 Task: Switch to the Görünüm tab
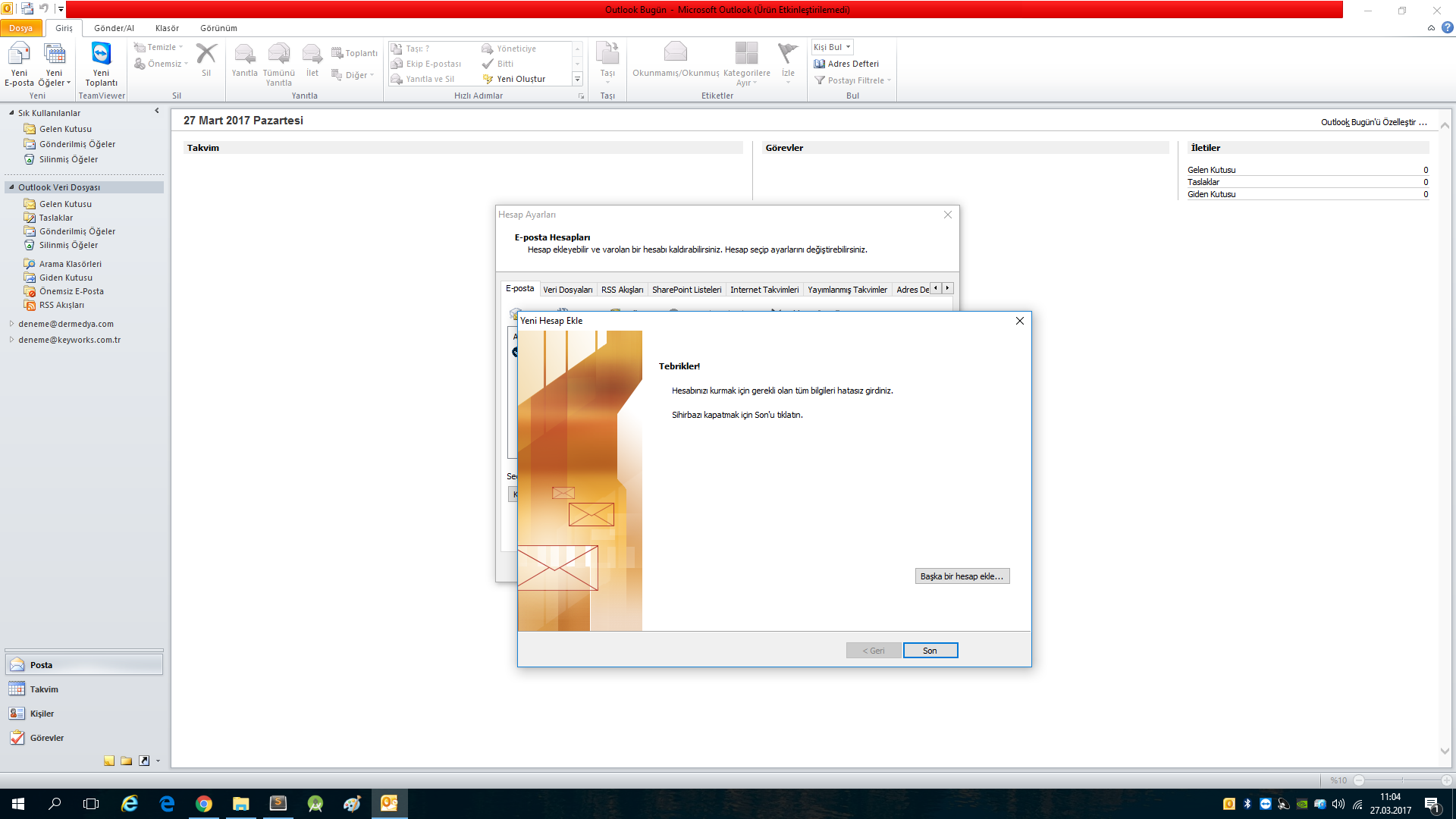tap(218, 28)
